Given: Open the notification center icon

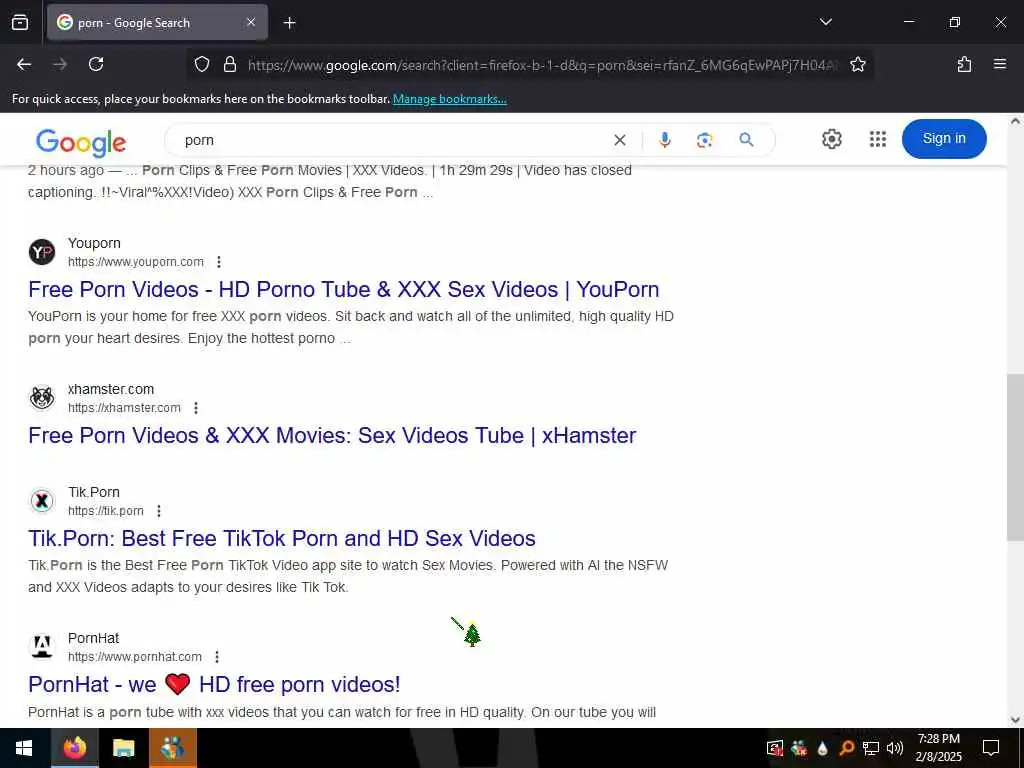Looking at the screenshot, I should tap(991, 748).
